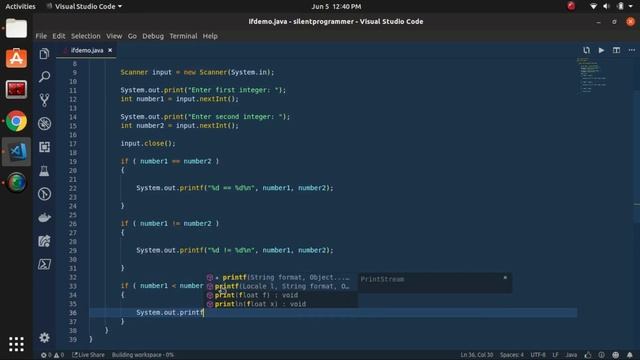This screenshot has height=360, width=640.
Task: Click the code minimap preview
Action: pyautogui.click(x=592, y=75)
